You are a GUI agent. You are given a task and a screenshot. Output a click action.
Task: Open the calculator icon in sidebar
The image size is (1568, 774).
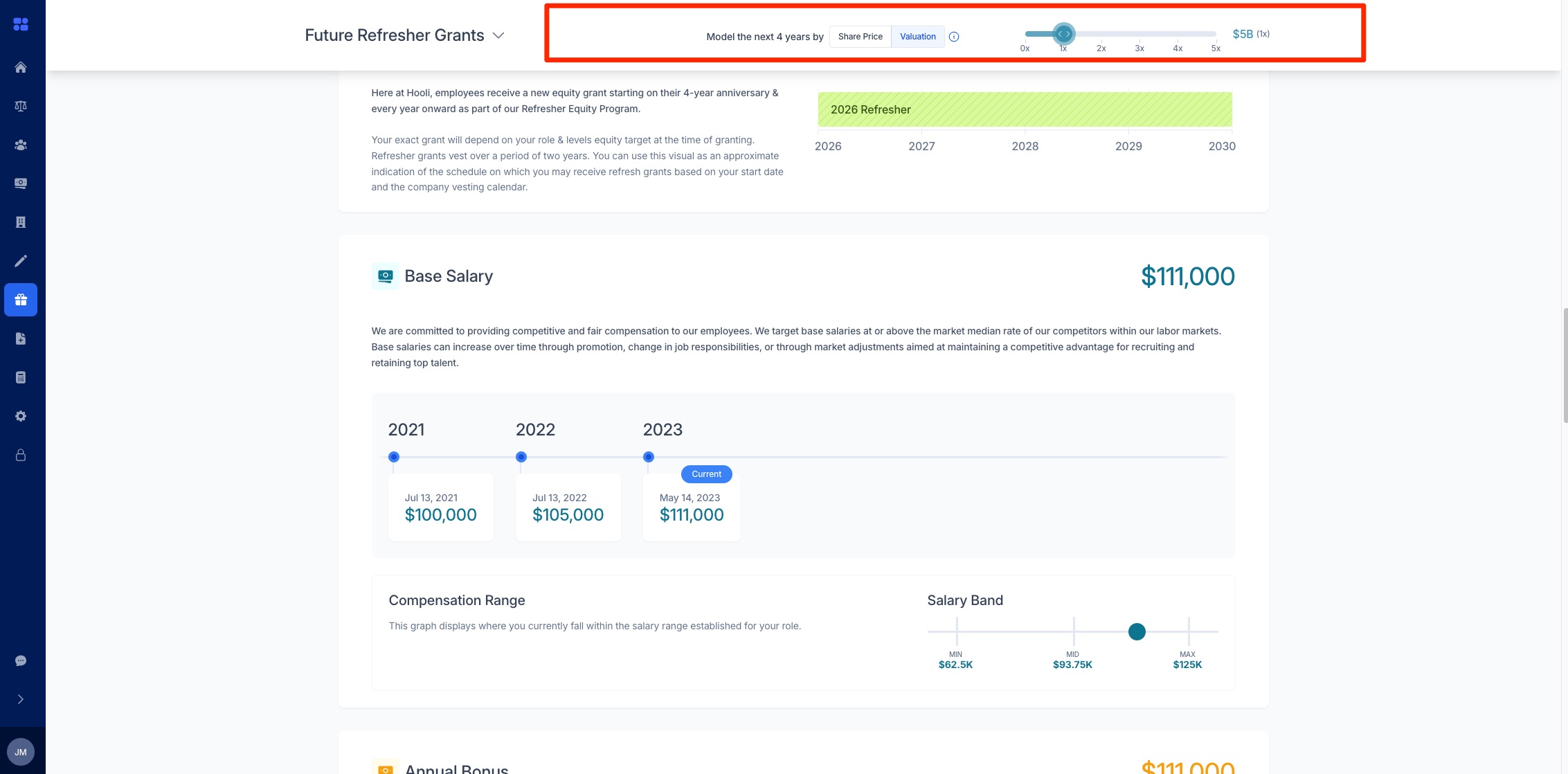tap(21, 377)
